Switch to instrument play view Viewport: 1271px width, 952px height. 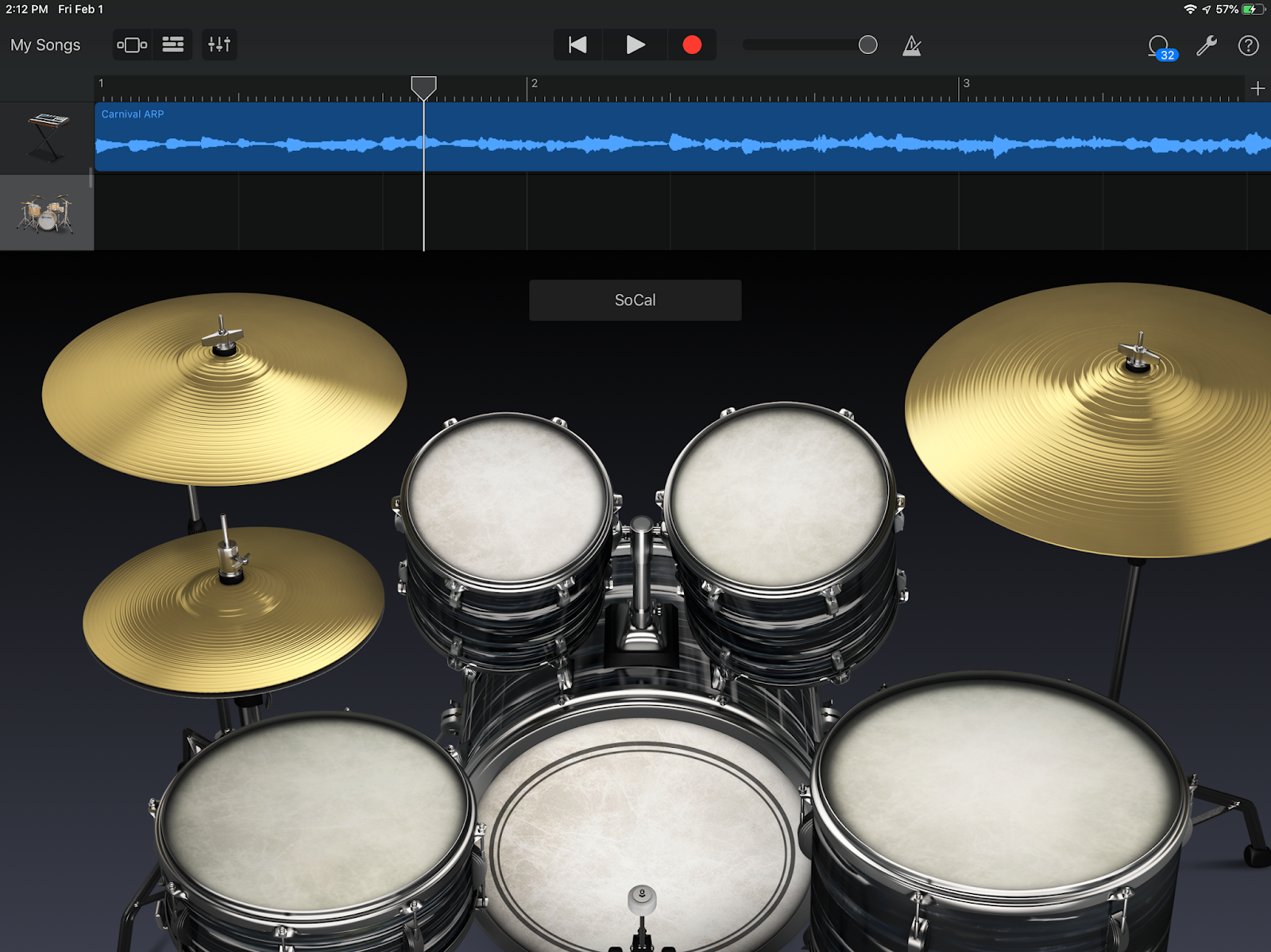pyautogui.click(x=132, y=44)
